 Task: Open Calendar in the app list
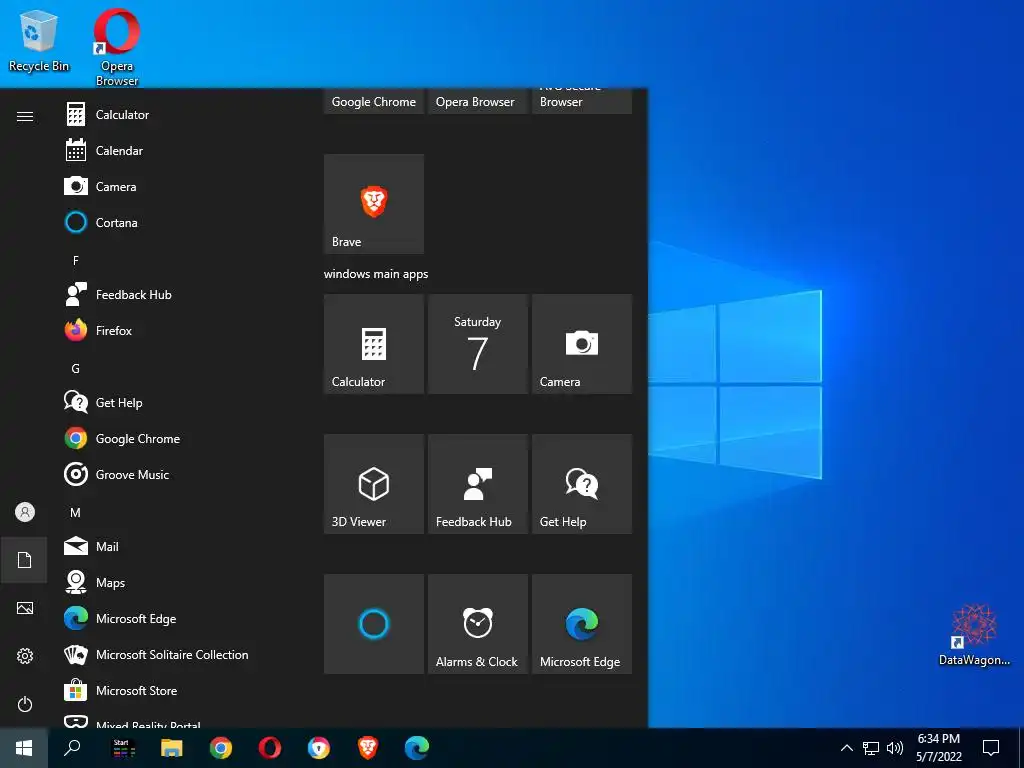coord(183,151)
